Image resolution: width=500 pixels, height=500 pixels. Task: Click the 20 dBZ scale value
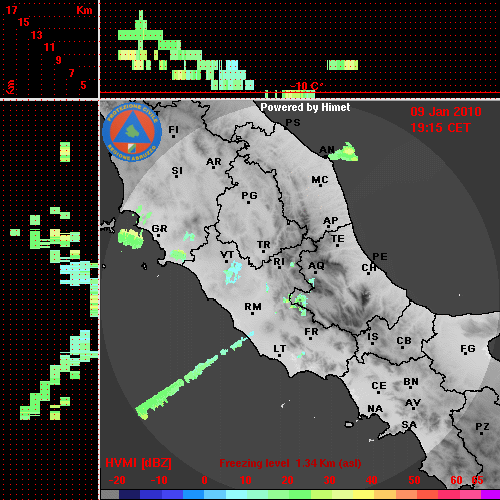287,480
